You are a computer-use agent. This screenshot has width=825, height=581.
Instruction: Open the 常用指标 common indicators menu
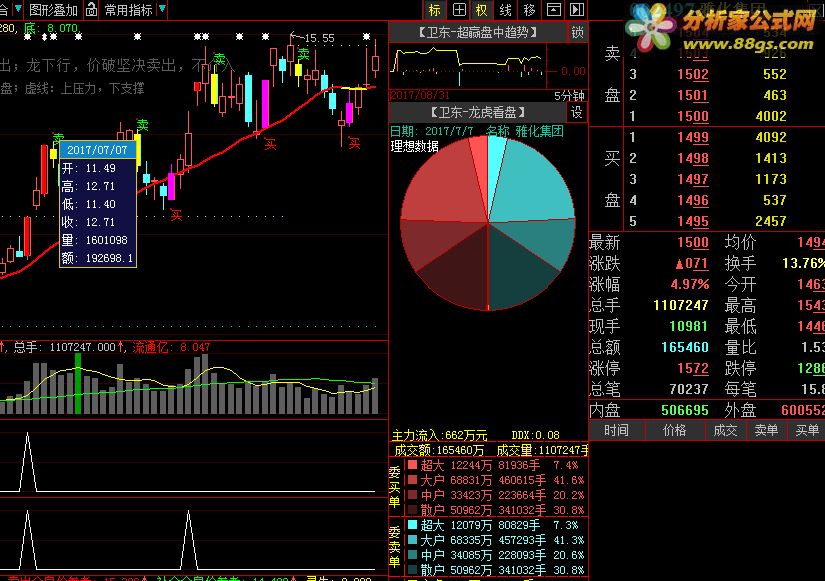[x=128, y=10]
